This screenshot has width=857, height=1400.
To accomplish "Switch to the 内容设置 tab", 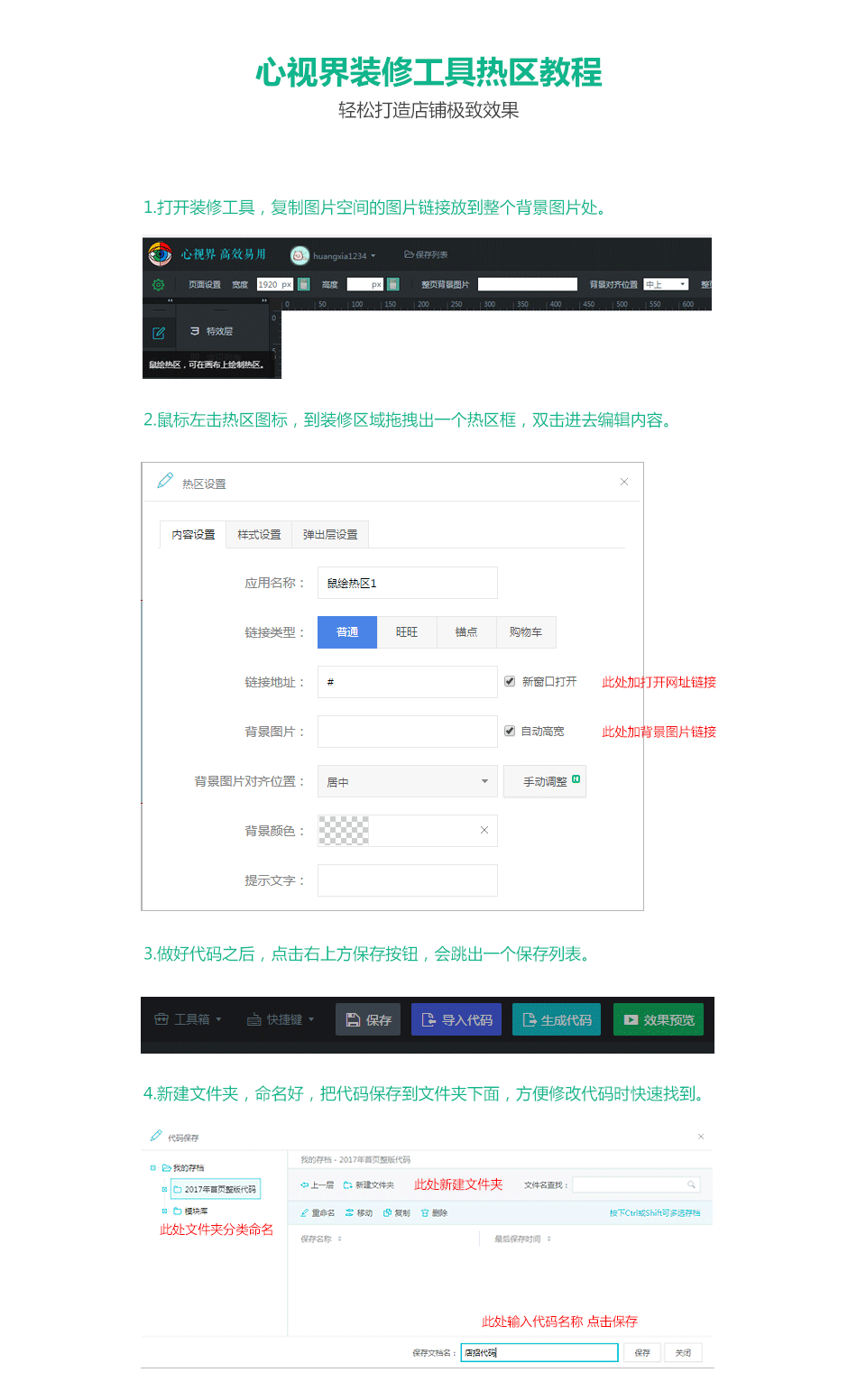I will pyautogui.click(x=193, y=534).
